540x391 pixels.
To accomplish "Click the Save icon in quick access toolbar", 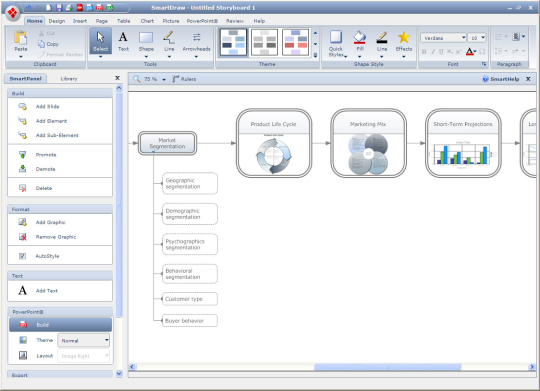I will coord(59,7).
